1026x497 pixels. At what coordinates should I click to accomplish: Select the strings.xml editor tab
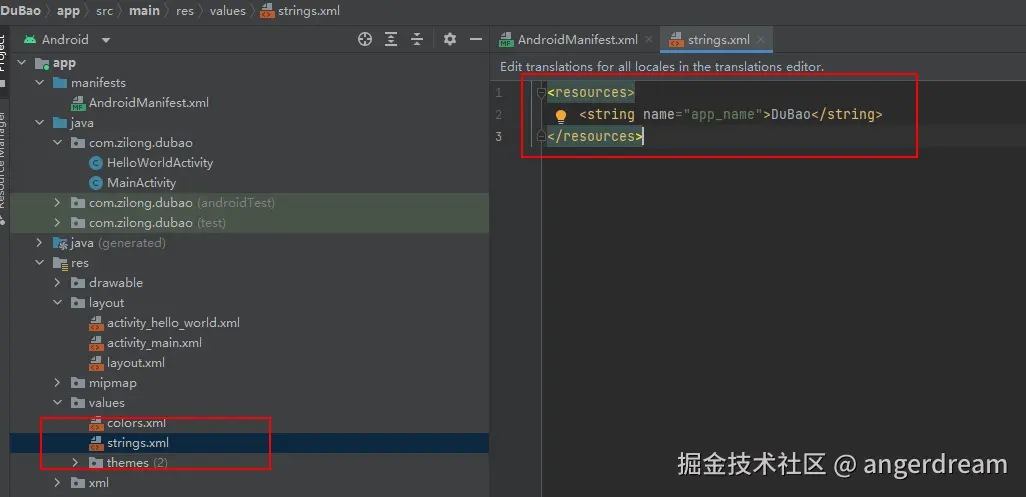click(x=716, y=39)
